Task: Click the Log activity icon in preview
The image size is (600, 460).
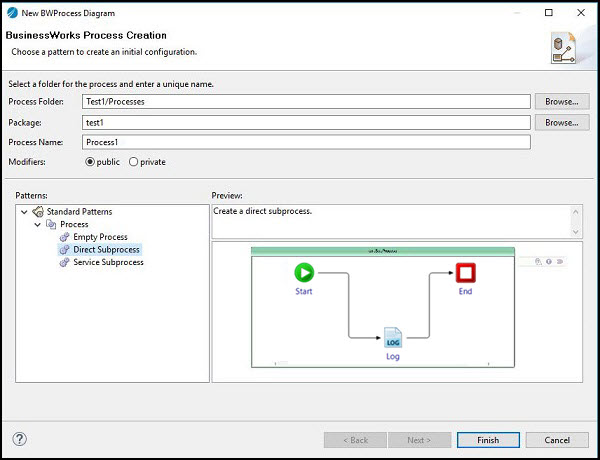Action: [x=393, y=338]
